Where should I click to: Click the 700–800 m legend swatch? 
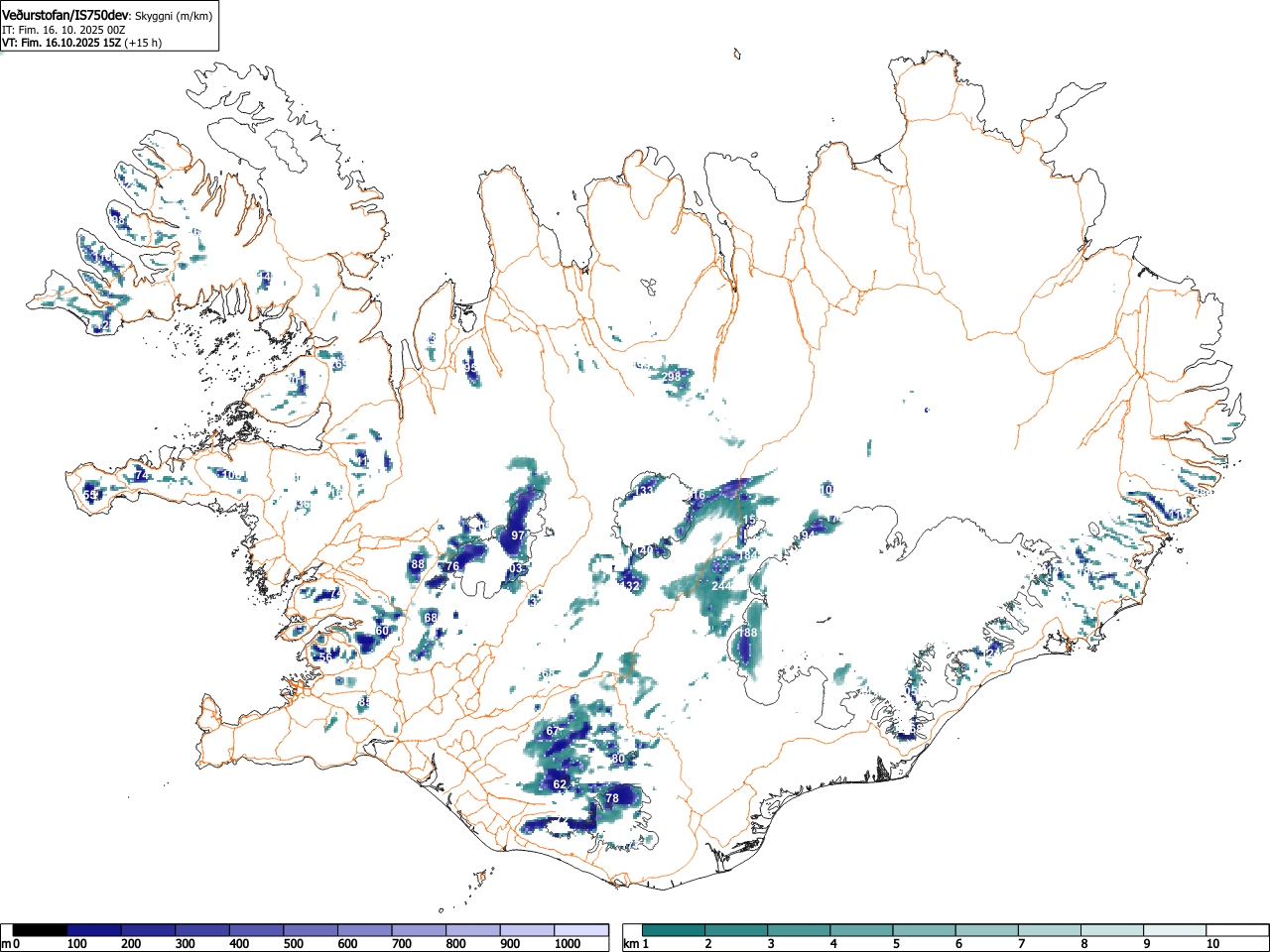pyautogui.click(x=419, y=930)
